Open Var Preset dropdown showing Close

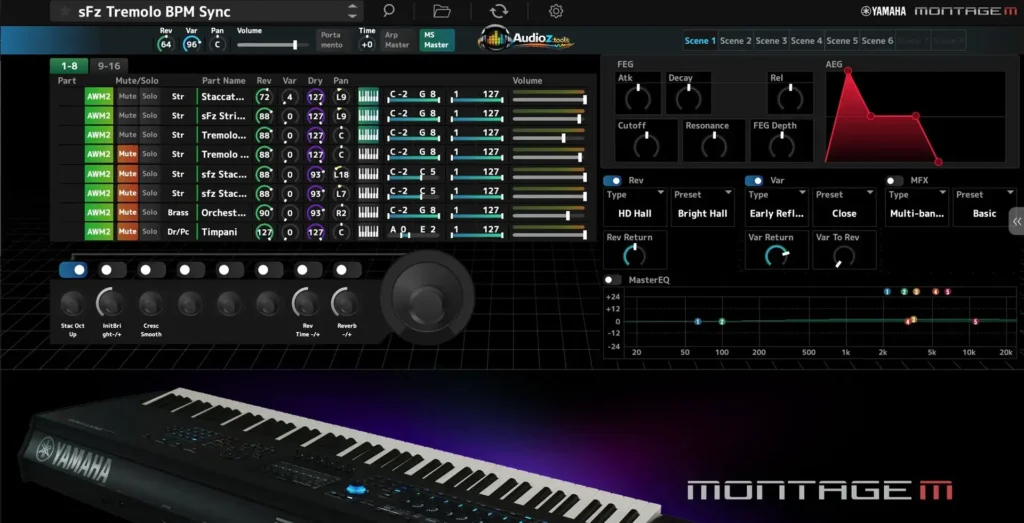point(844,207)
